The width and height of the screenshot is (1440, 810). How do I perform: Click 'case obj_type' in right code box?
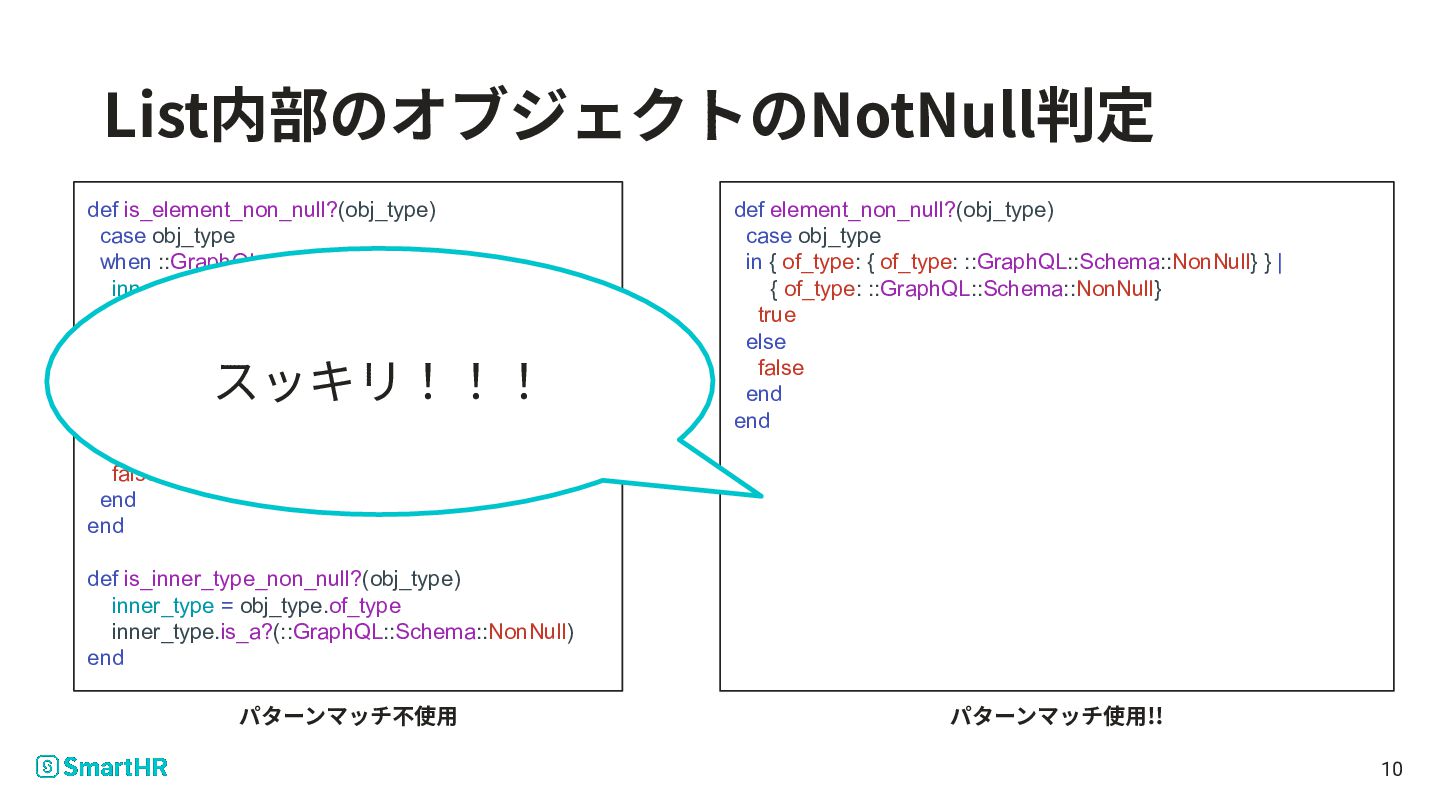814,236
